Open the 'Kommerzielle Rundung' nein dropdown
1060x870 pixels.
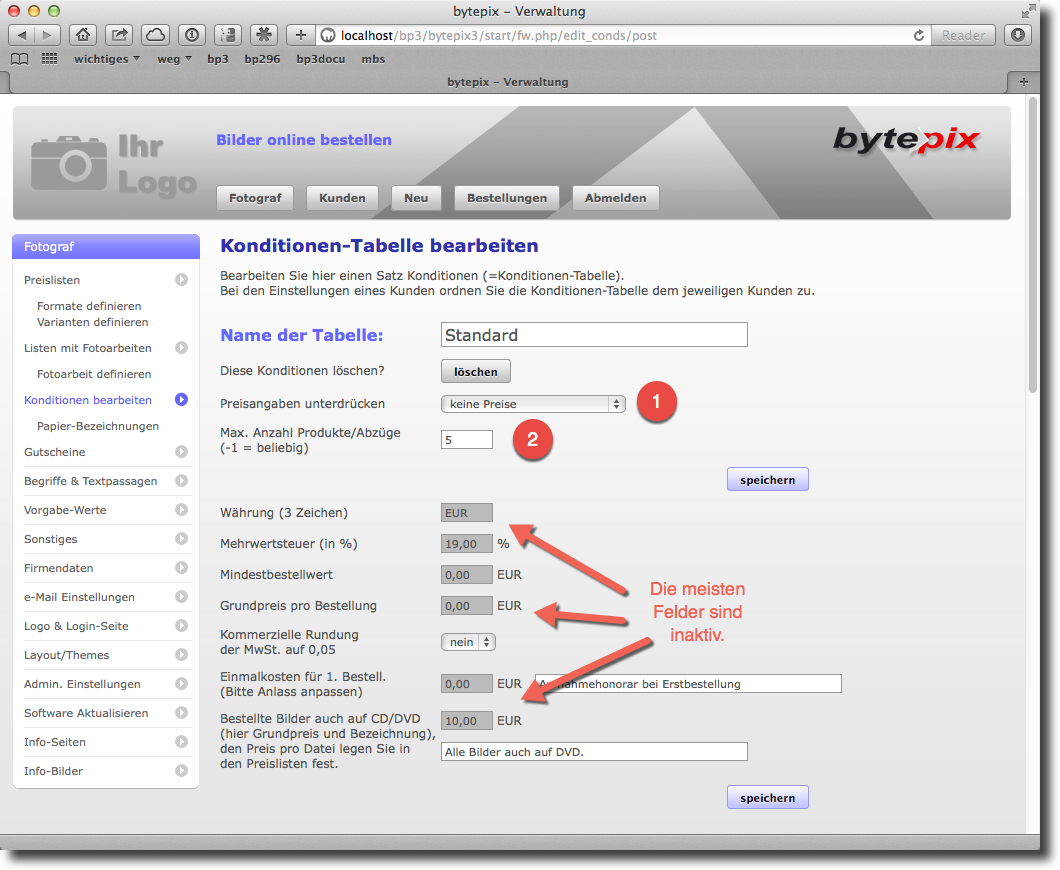468,642
